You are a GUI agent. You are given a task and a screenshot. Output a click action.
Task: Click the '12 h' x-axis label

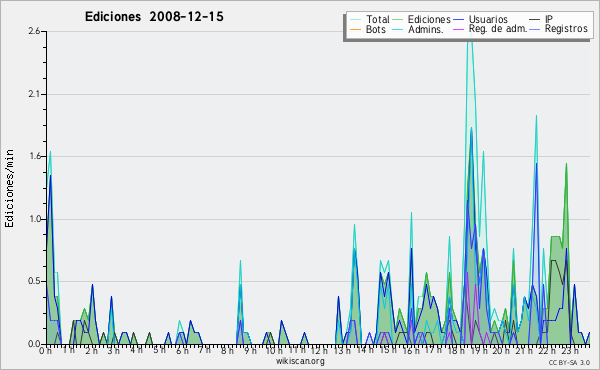pyautogui.click(x=319, y=351)
